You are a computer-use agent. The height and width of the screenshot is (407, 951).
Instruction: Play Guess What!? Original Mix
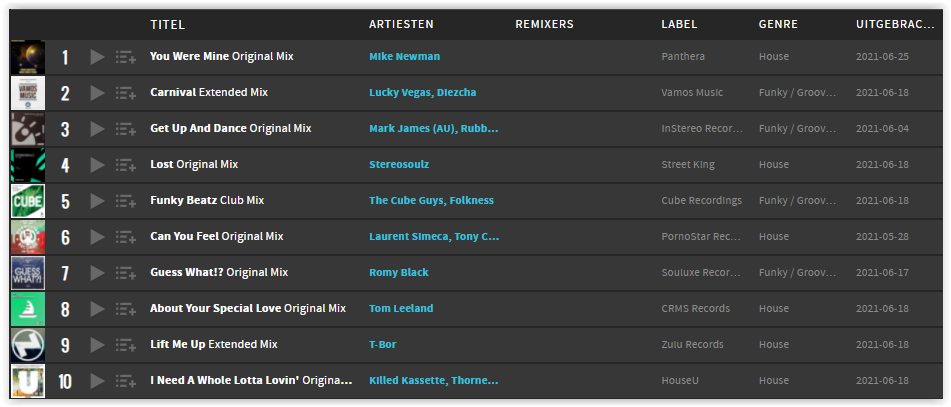(97, 274)
